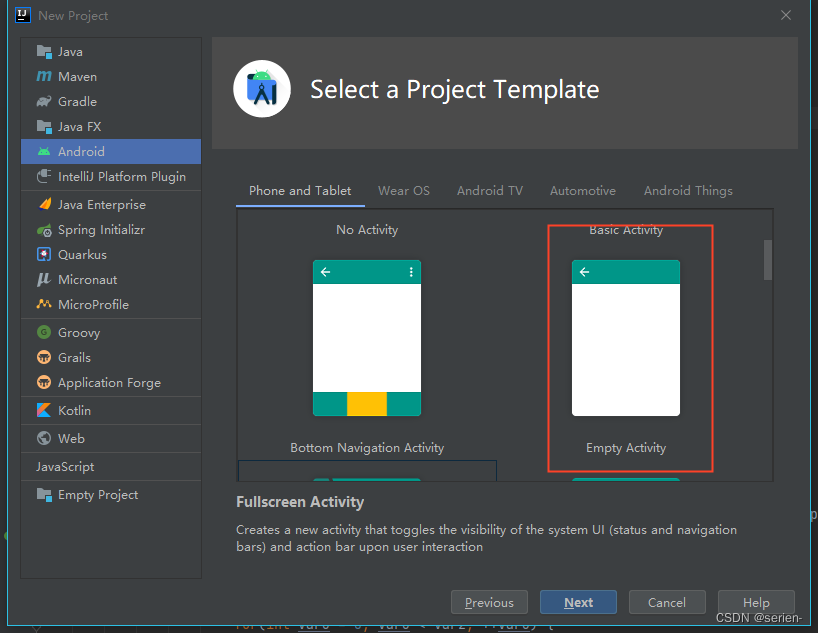Viewport: 818px width, 633px height.
Task: Click the Gradle elephant icon
Action: click(x=44, y=101)
